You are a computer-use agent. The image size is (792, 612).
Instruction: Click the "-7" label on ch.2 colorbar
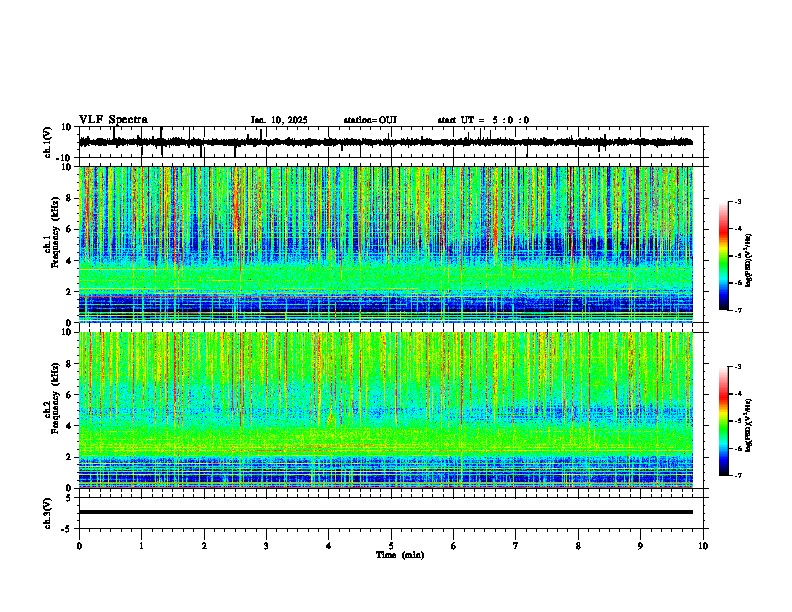(737, 476)
